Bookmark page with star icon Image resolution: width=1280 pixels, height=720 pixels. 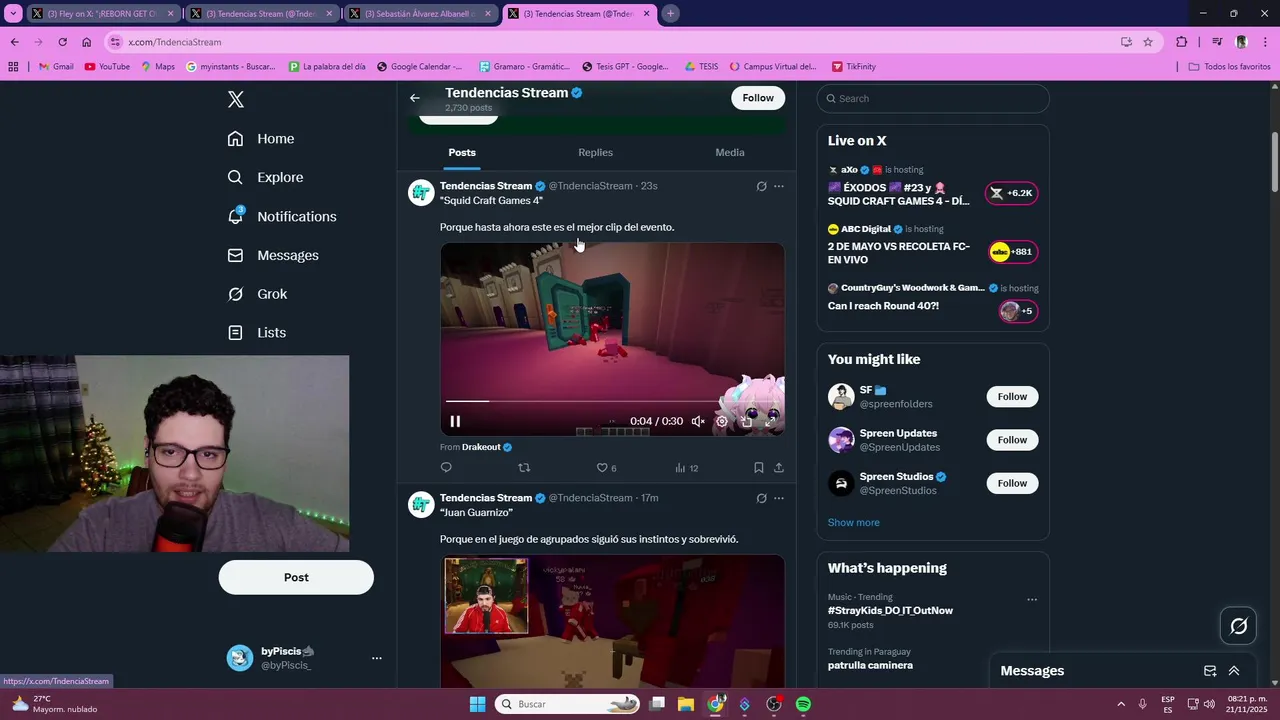1148,42
